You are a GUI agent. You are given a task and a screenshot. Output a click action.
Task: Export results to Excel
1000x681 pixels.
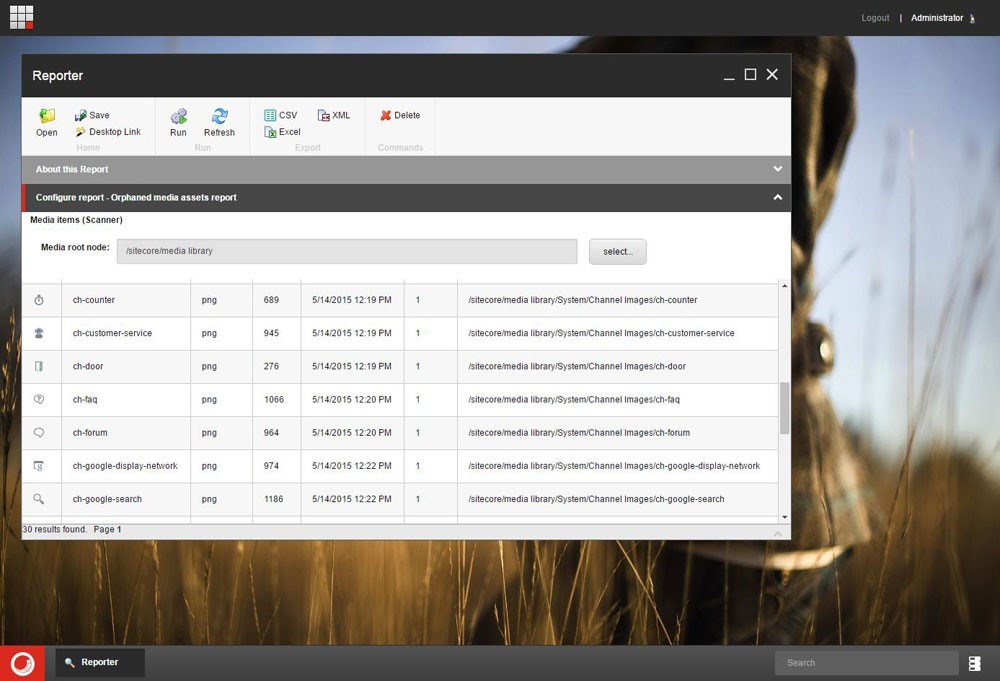click(x=282, y=132)
